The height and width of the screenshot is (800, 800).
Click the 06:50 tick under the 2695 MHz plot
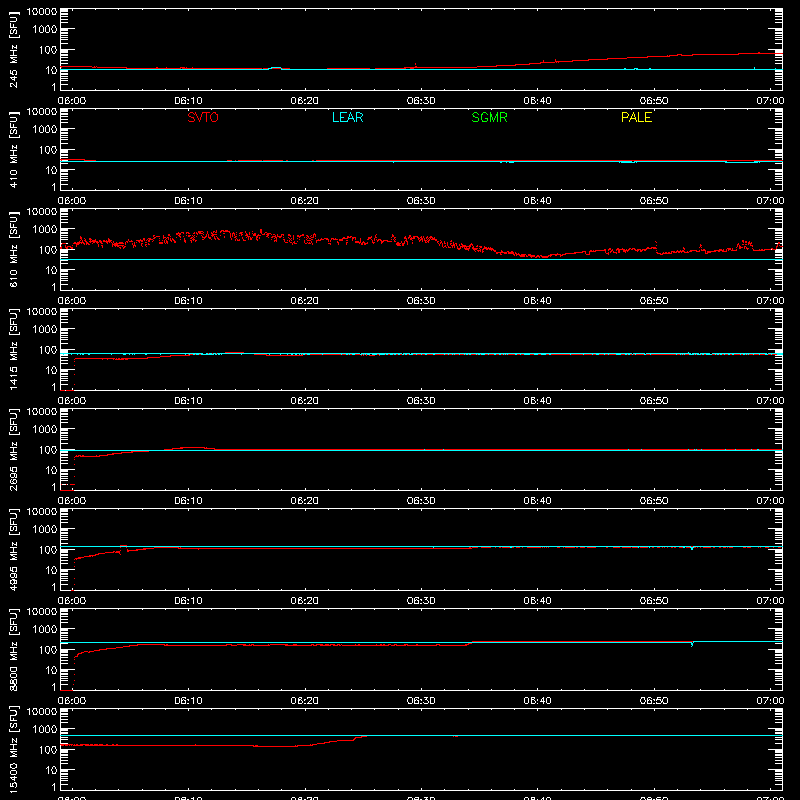click(654, 501)
